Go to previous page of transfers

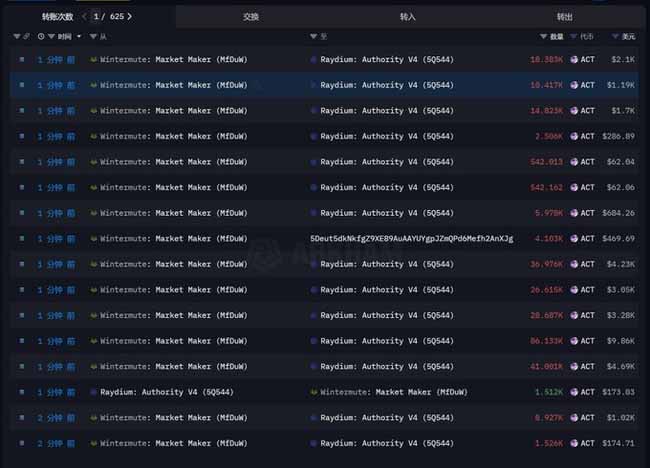[83, 16]
